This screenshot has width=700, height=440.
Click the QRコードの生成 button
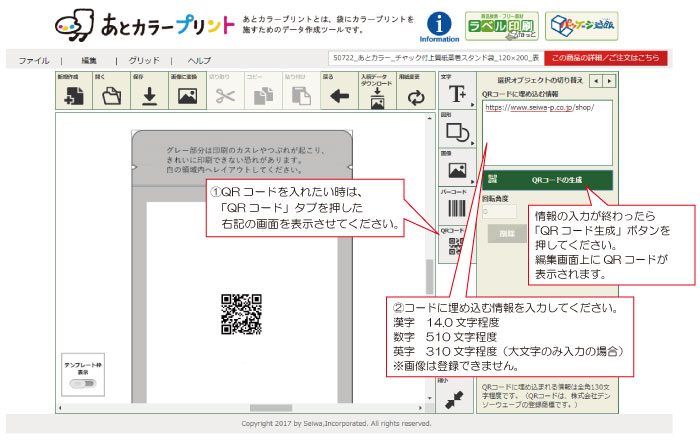547,180
